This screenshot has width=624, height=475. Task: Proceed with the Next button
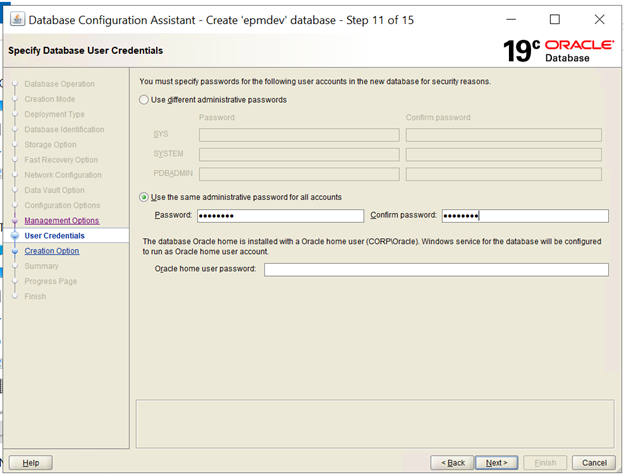[x=497, y=463]
